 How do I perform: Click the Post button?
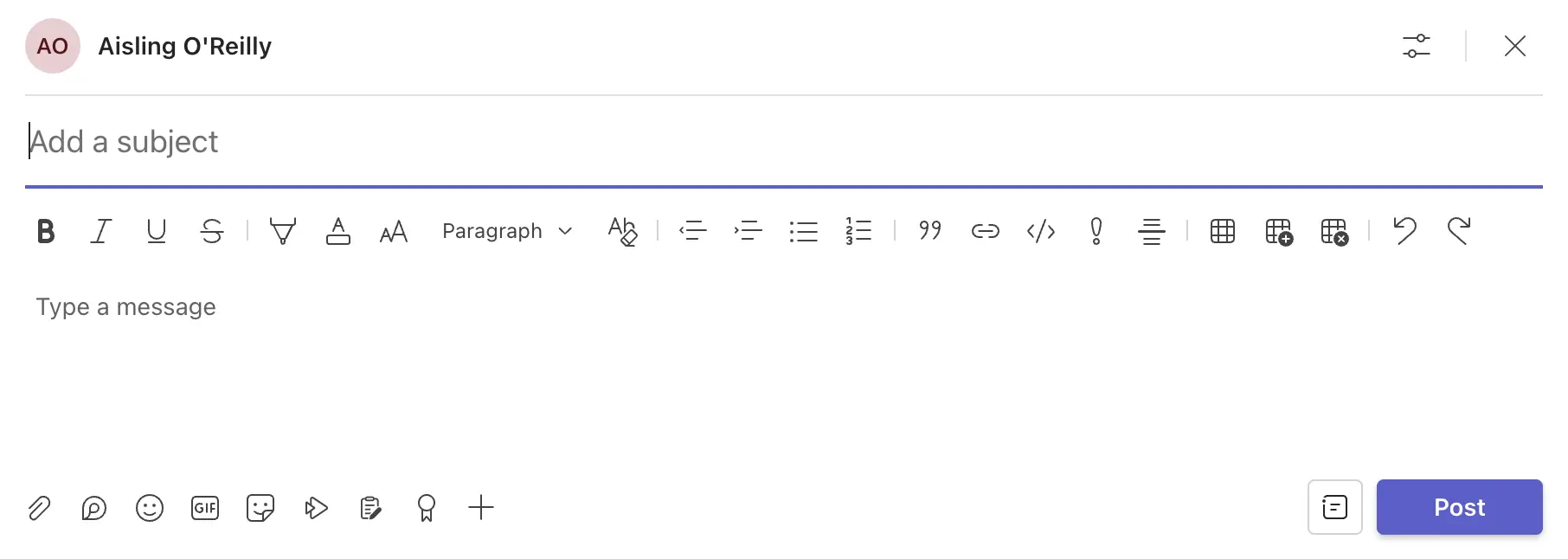tap(1459, 507)
